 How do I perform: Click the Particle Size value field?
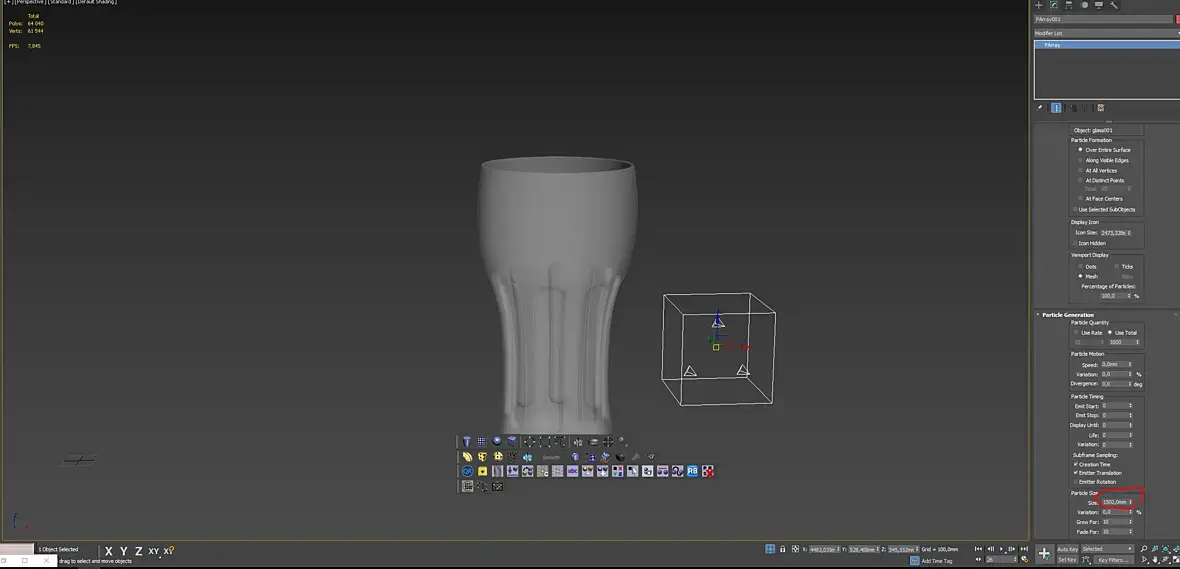[1113, 502]
